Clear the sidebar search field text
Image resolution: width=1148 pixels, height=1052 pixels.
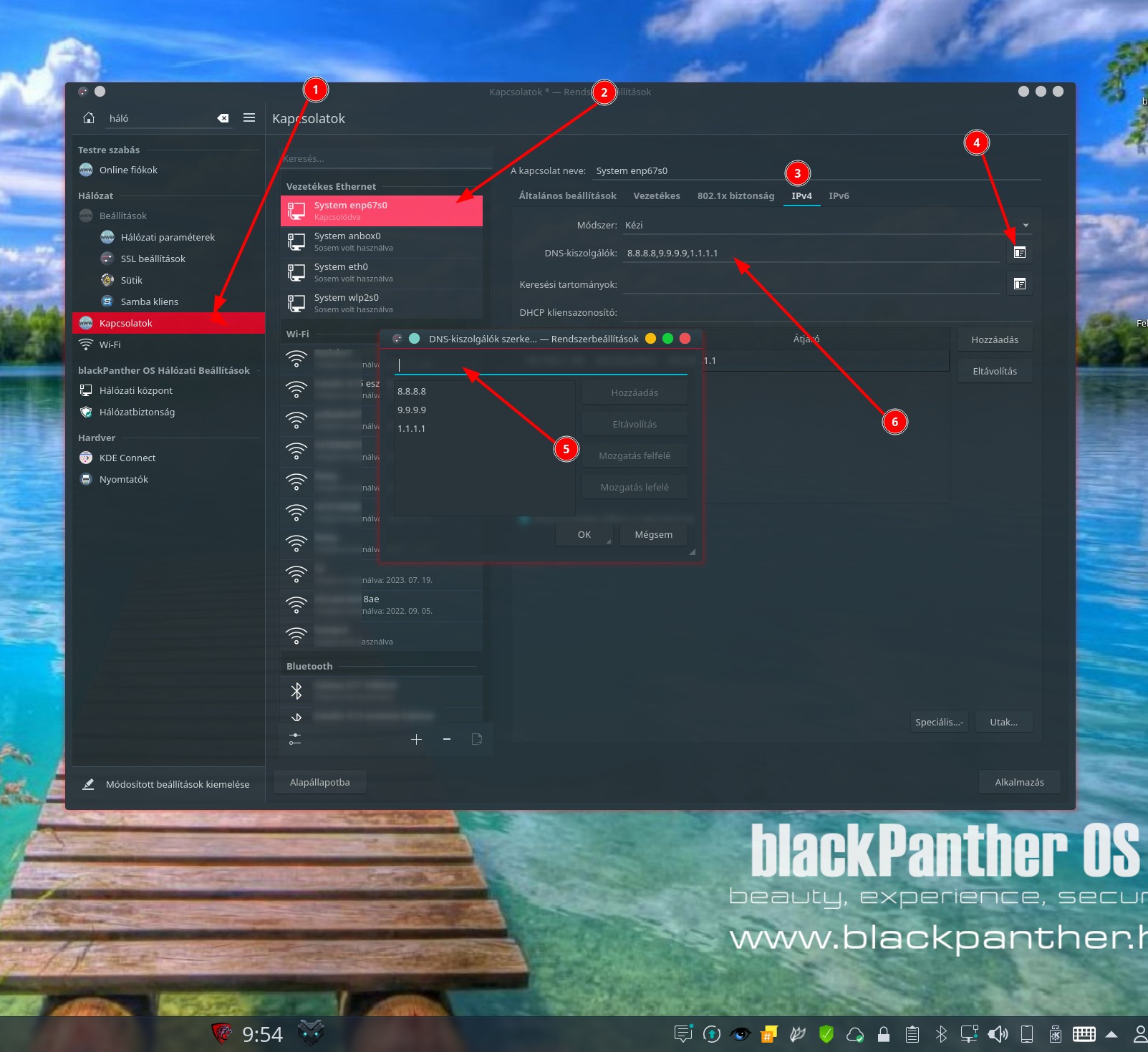tap(223, 118)
